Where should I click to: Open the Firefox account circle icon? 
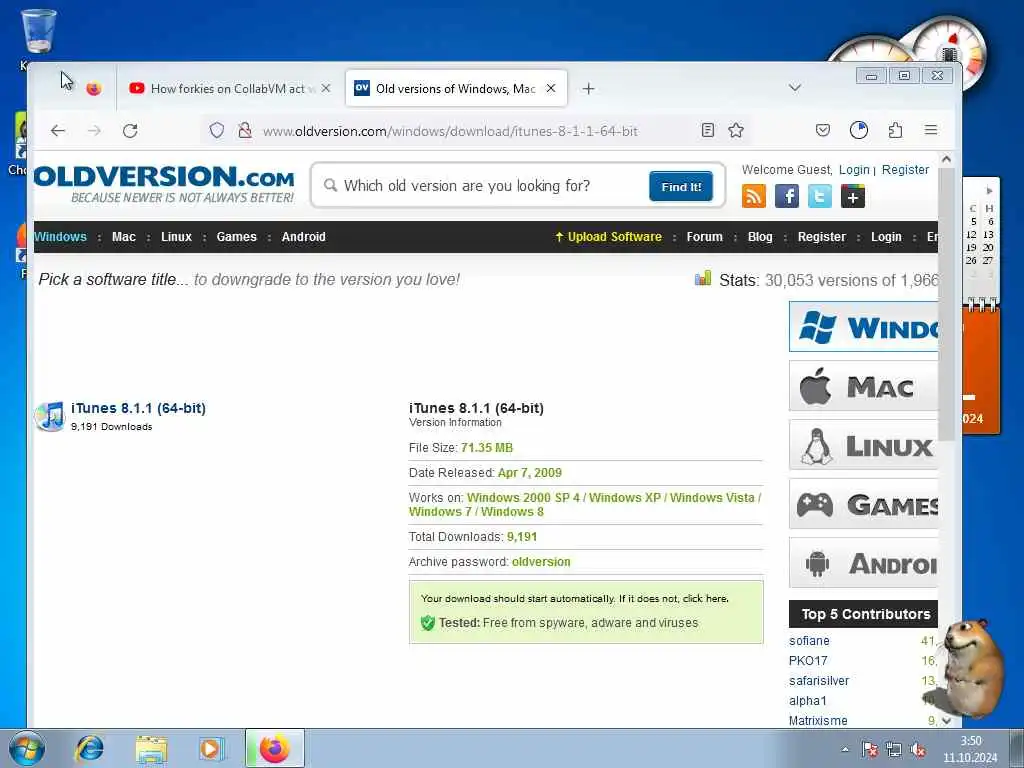(x=859, y=131)
